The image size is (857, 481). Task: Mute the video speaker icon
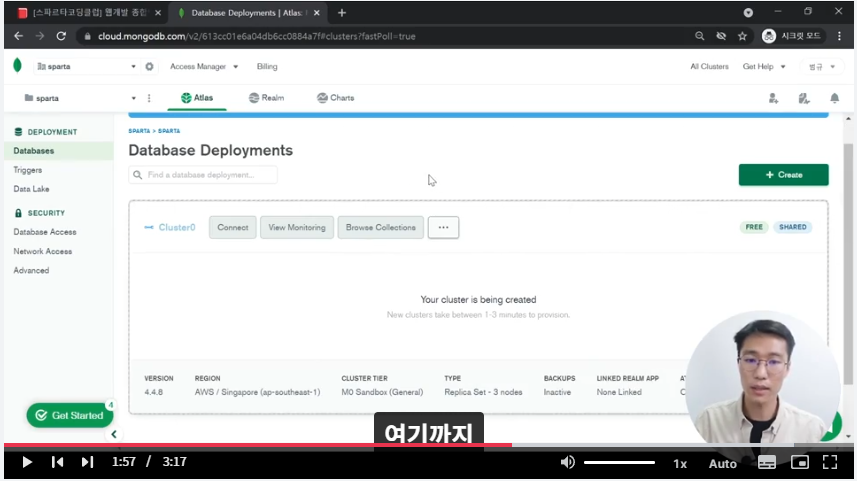pyautogui.click(x=567, y=462)
